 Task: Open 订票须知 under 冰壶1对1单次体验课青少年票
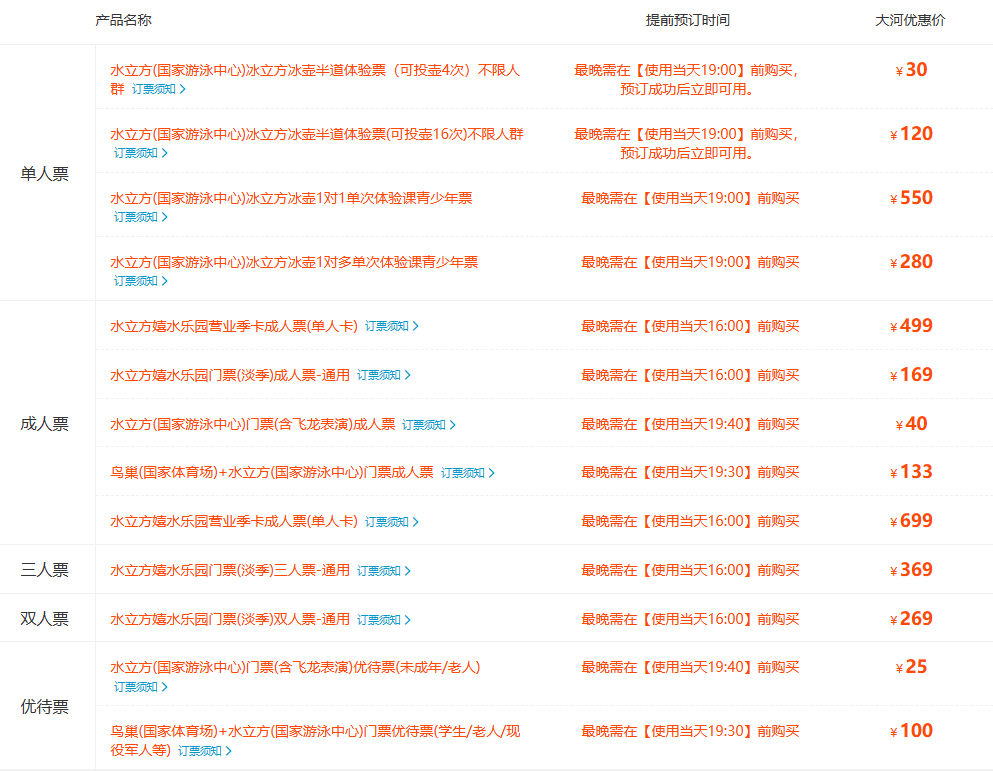click(141, 217)
